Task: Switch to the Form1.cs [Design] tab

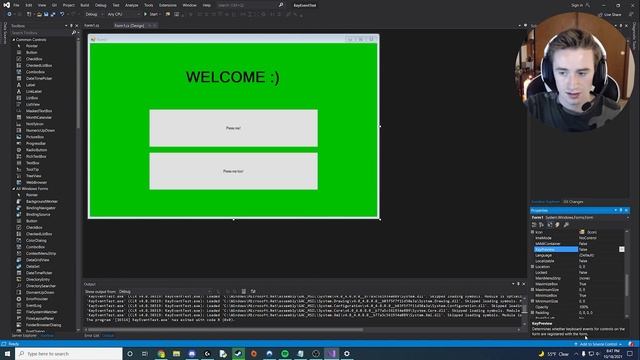Action: tap(129, 25)
